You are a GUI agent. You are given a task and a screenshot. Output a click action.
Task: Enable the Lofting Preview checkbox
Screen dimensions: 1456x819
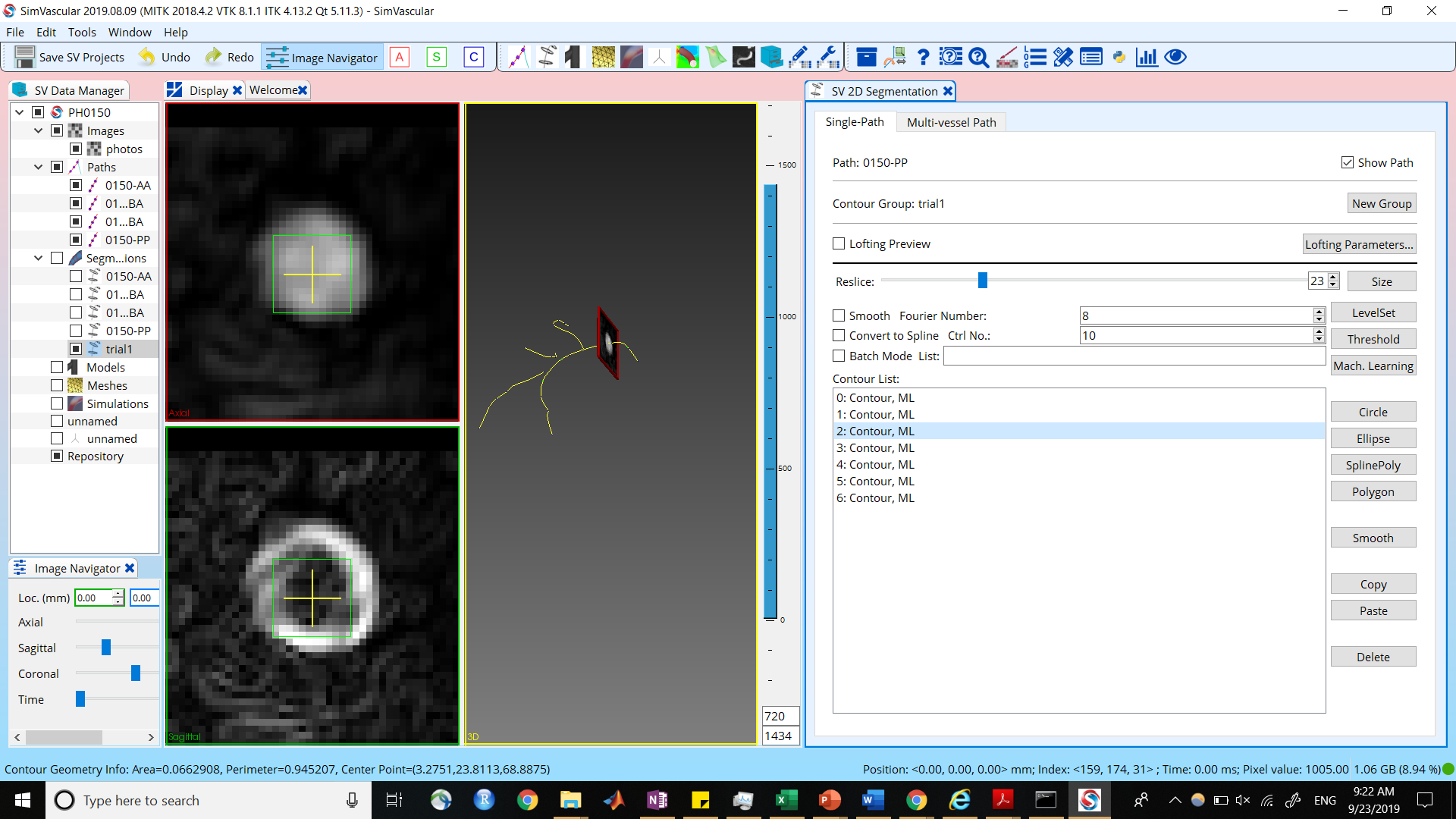pyautogui.click(x=839, y=243)
